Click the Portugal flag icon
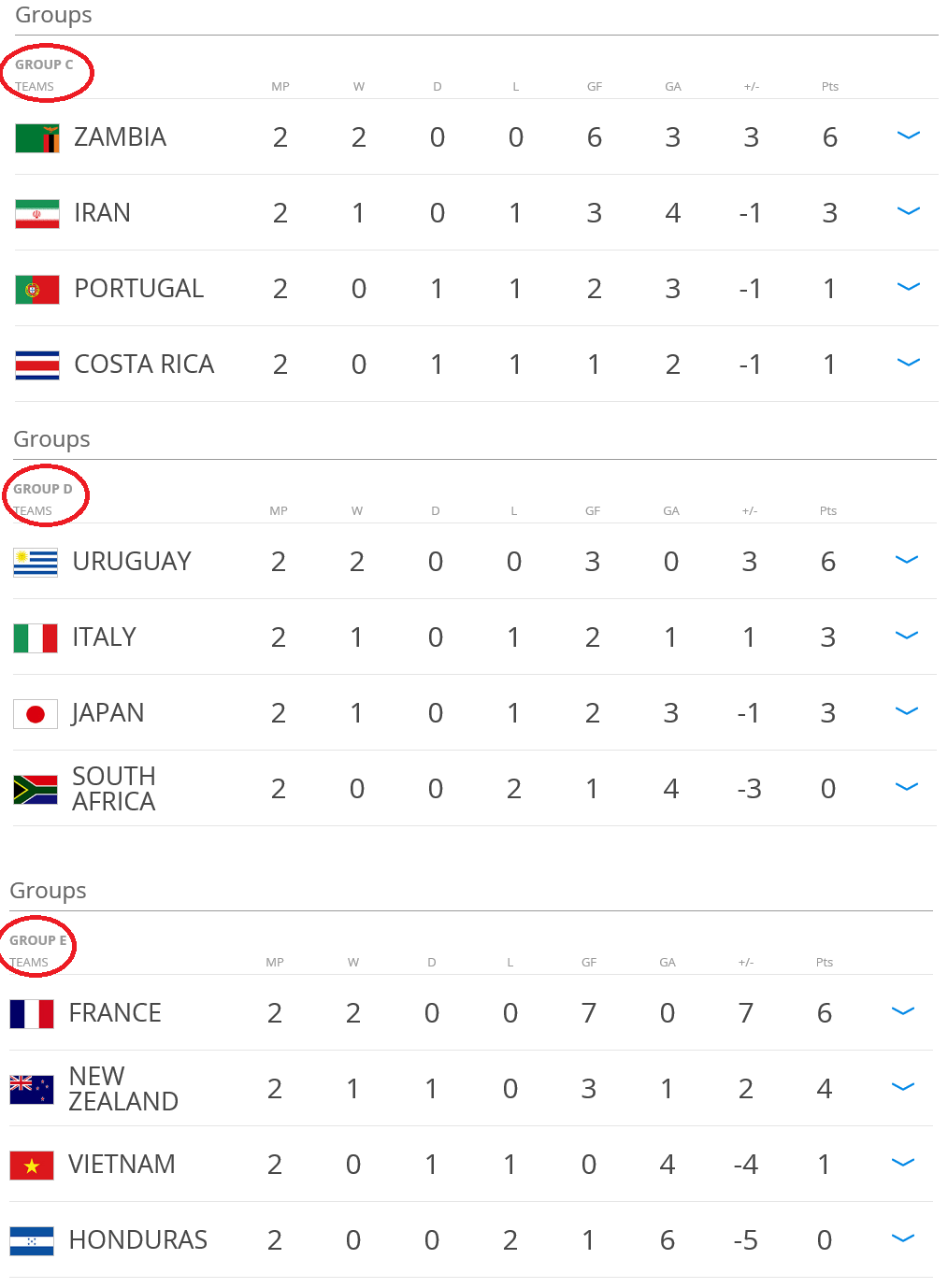 coord(37,290)
